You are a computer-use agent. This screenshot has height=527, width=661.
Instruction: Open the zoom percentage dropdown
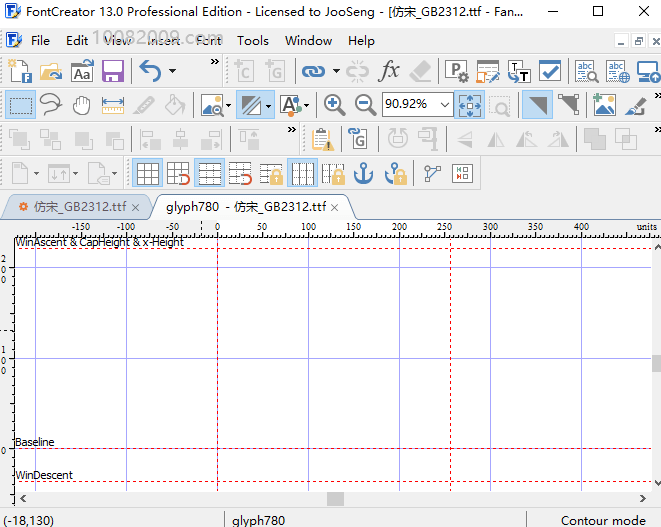pyautogui.click(x=445, y=105)
